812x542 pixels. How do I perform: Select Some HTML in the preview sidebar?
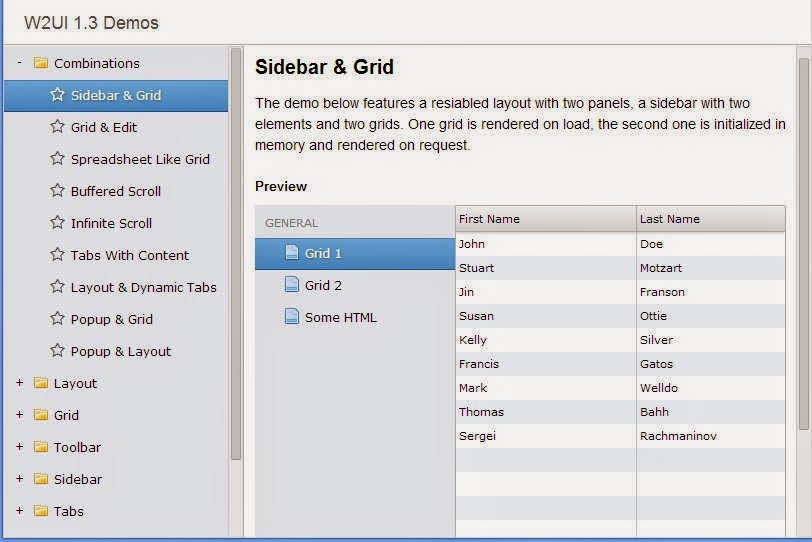[x=355, y=317]
